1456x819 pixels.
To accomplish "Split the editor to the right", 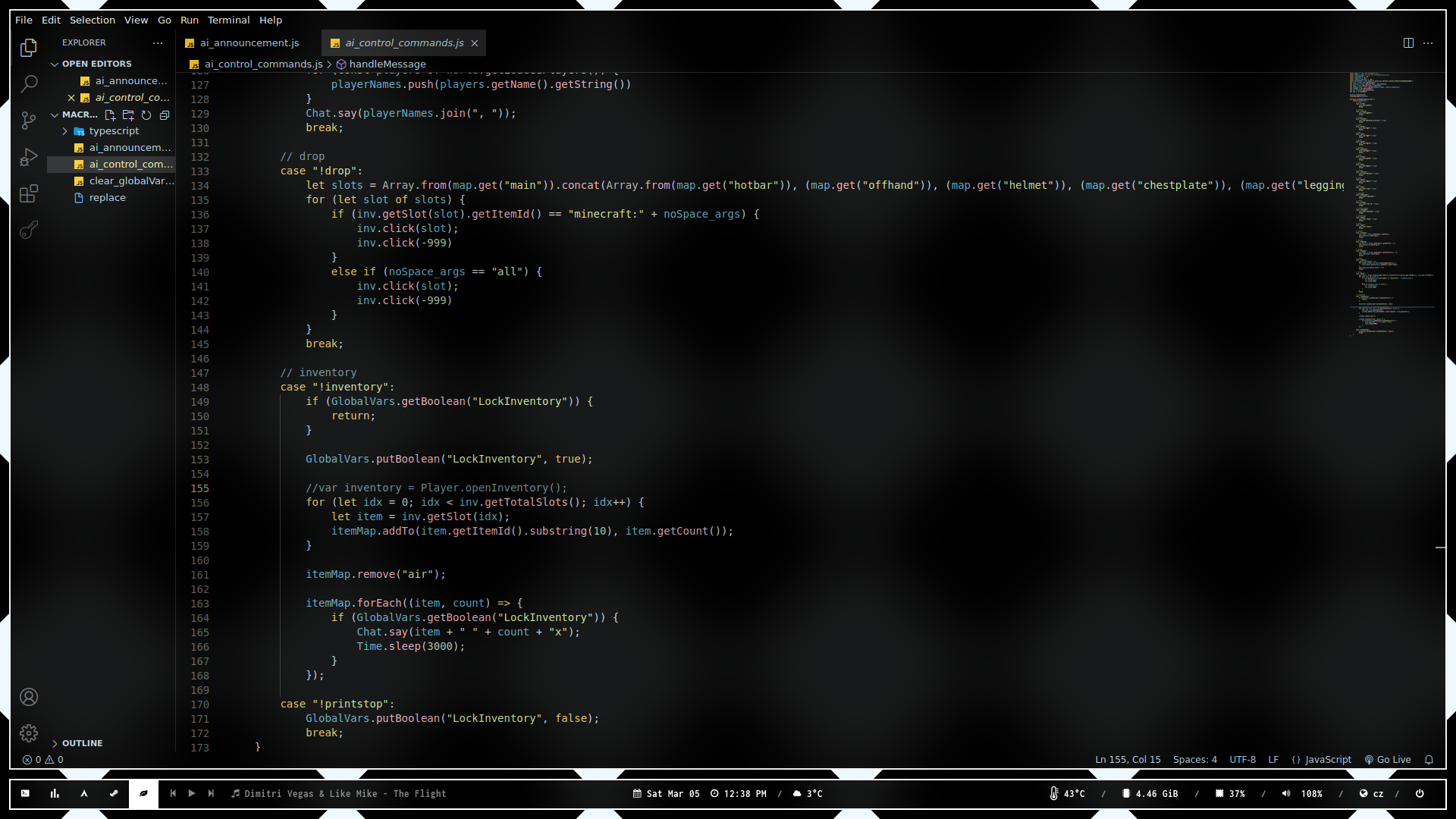I will coord(1408,43).
